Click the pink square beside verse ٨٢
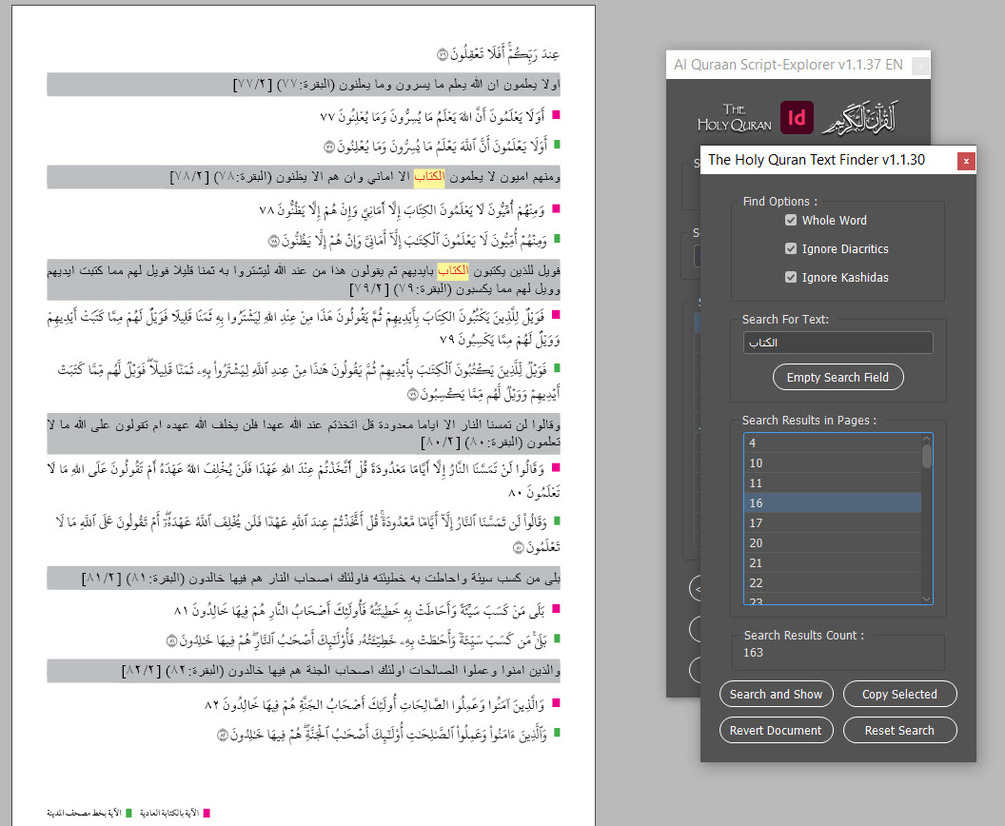1005x826 pixels. pyautogui.click(x=556, y=703)
